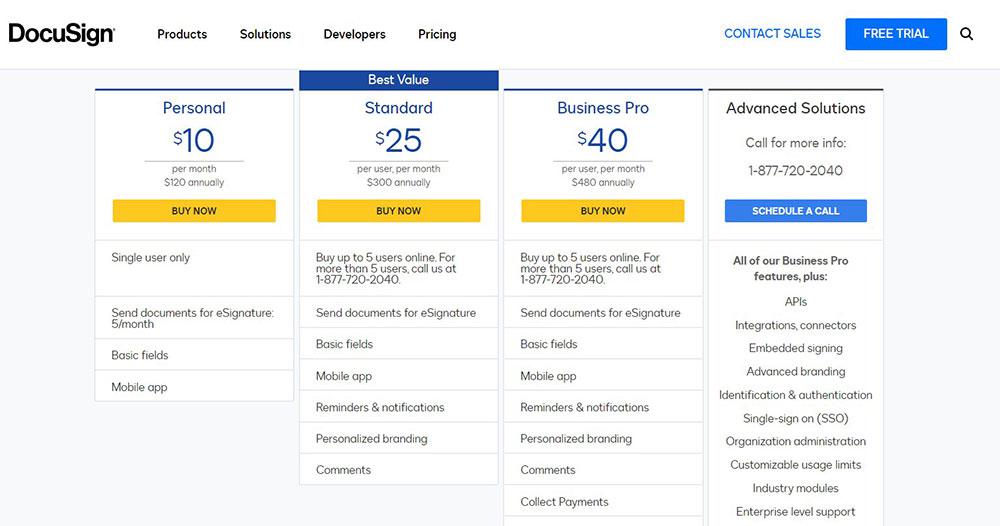Go to the Pricing page
Screen dimensions: 1000x526
(x=437, y=34)
